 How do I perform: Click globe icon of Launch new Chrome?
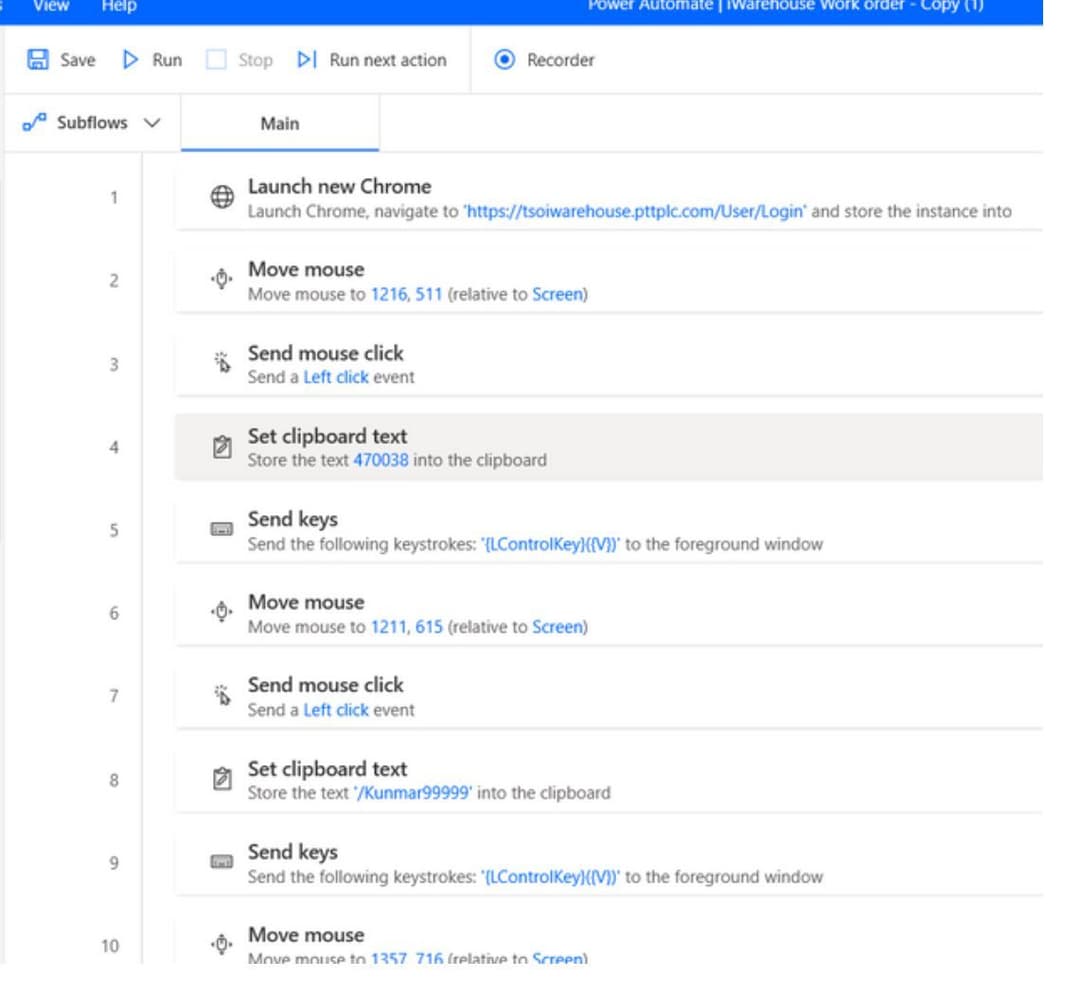[x=222, y=197]
